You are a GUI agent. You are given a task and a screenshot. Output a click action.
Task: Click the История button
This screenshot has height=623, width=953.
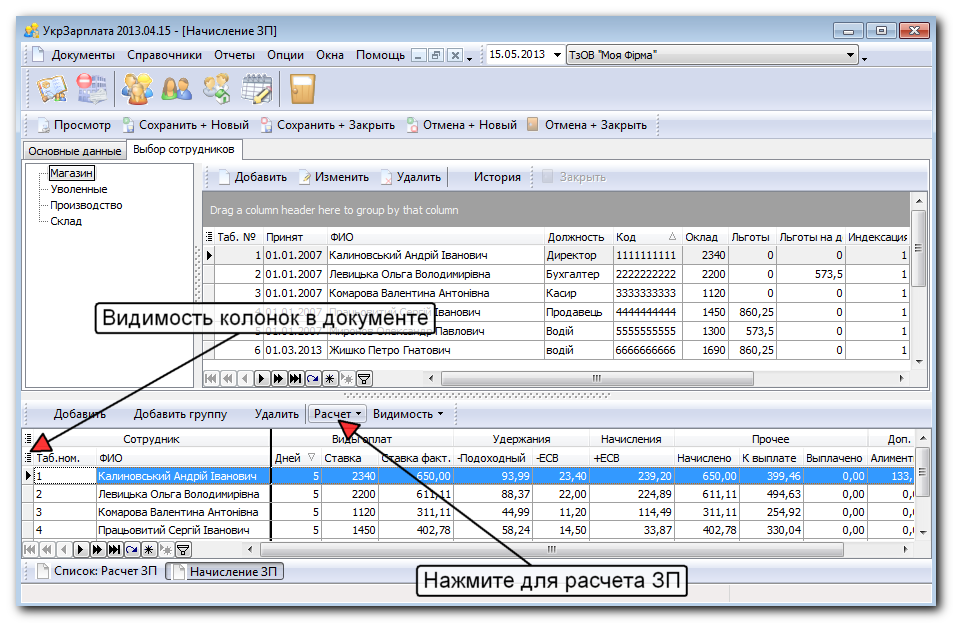tap(497, 177)
